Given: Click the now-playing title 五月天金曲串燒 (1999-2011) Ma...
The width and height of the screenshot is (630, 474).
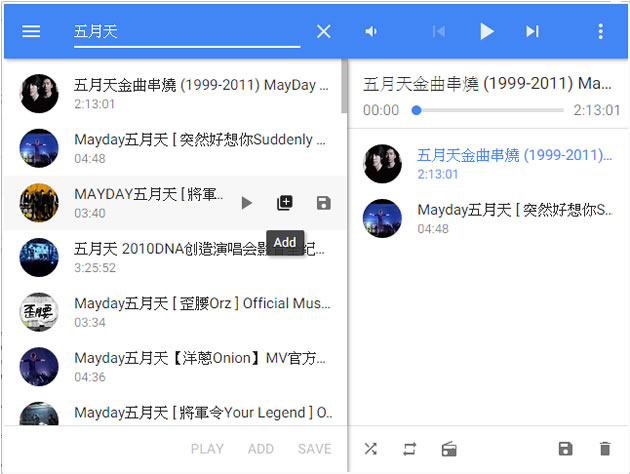Looking at the screenshot, I should tap(487, 84).
